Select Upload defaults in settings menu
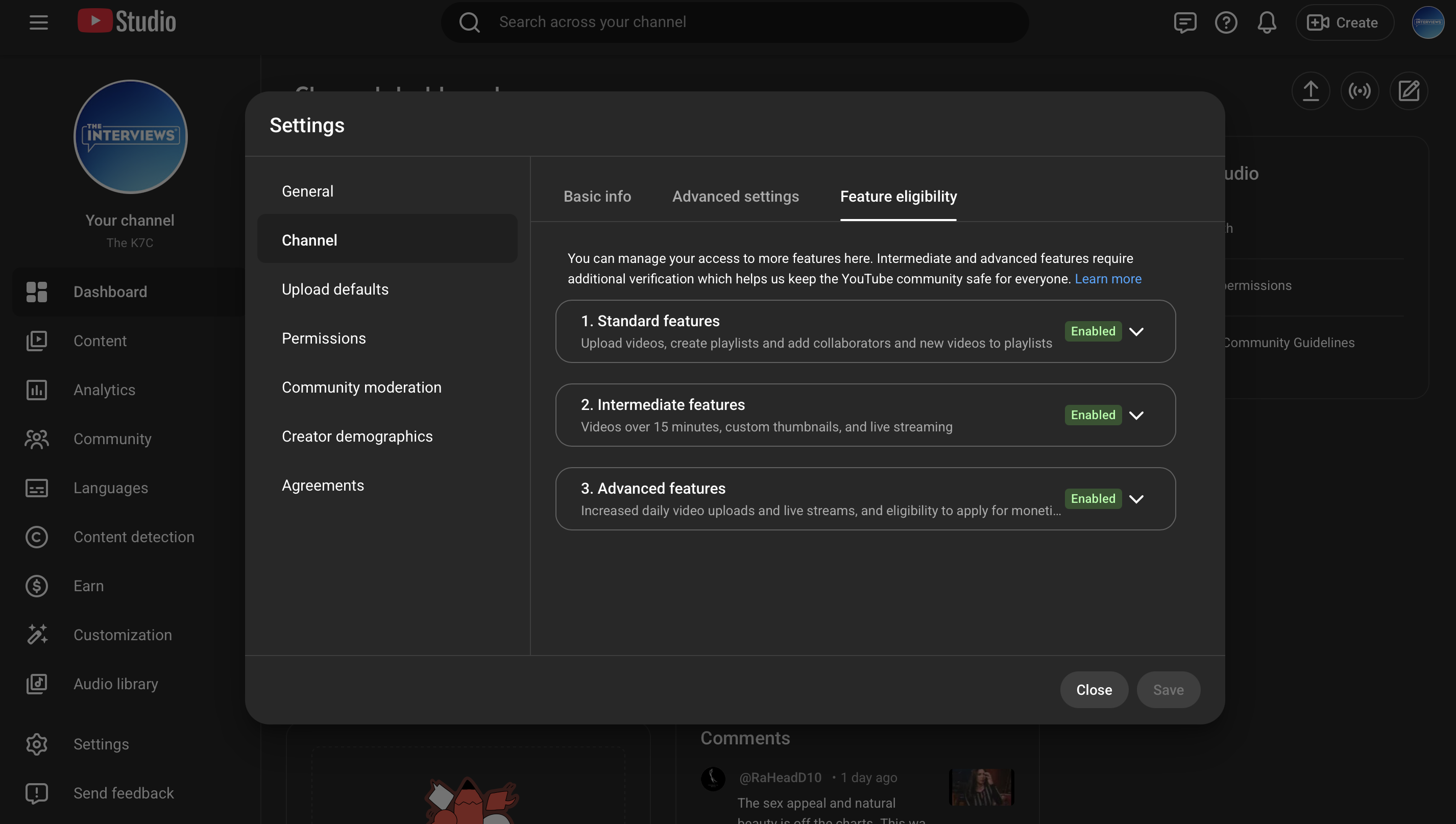Screen dimensions: 1456x824 335,289
